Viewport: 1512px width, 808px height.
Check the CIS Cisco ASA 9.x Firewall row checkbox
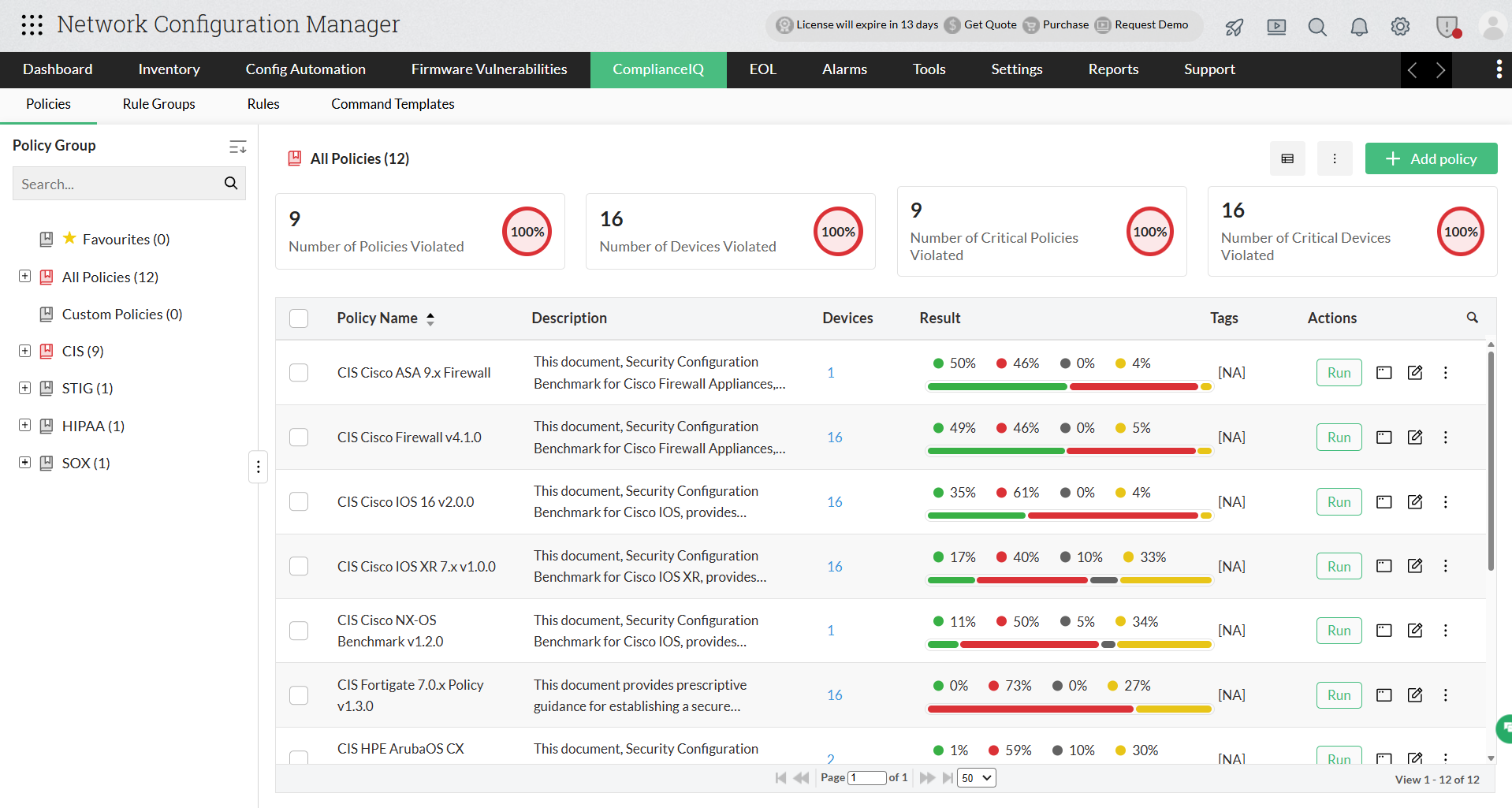tap(299, 372)
